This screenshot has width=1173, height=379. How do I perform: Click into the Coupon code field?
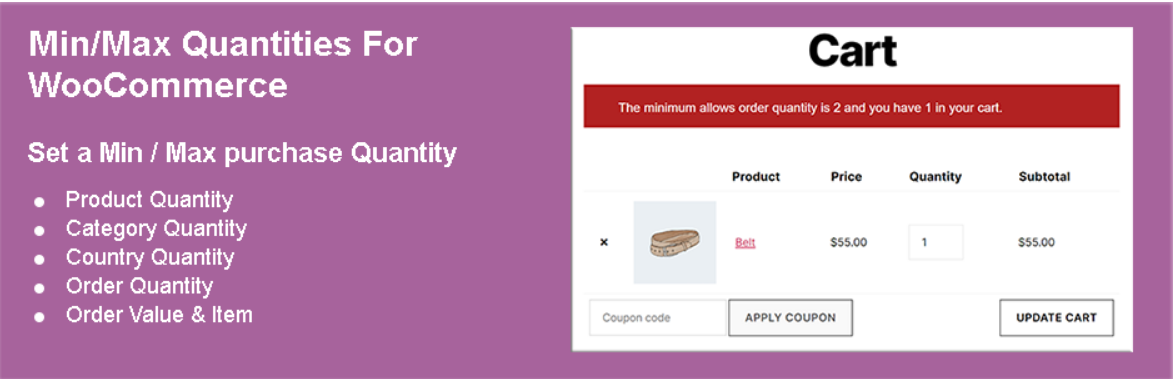pyautogui.click(x=658, y=318)
